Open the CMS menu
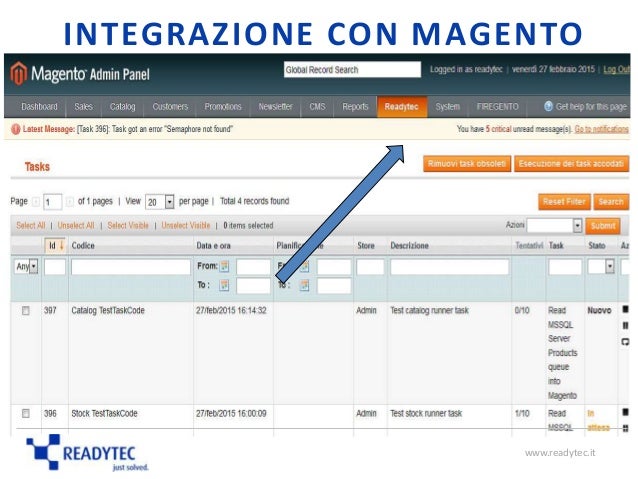The width and height of the screenshot is (638, 479). (317, 107)
